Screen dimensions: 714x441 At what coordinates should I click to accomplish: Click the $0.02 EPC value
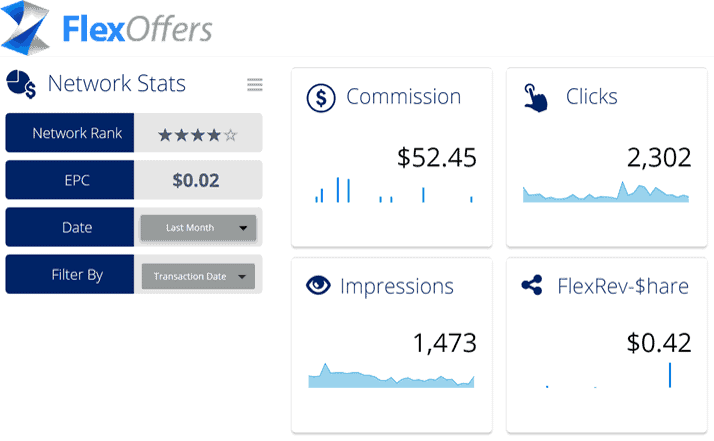197,181
